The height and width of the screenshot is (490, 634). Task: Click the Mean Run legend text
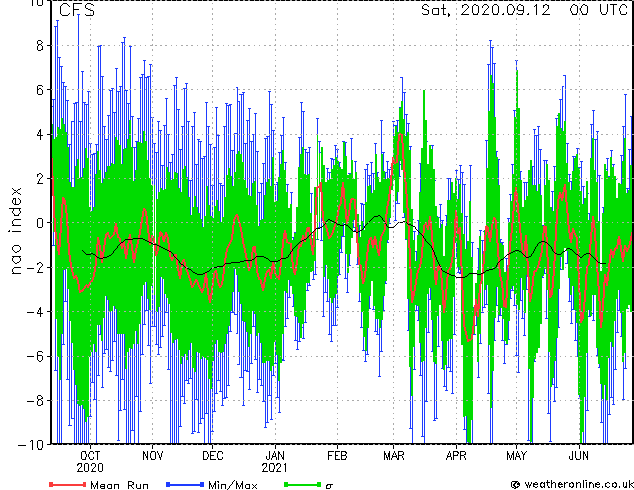[119, 485]
